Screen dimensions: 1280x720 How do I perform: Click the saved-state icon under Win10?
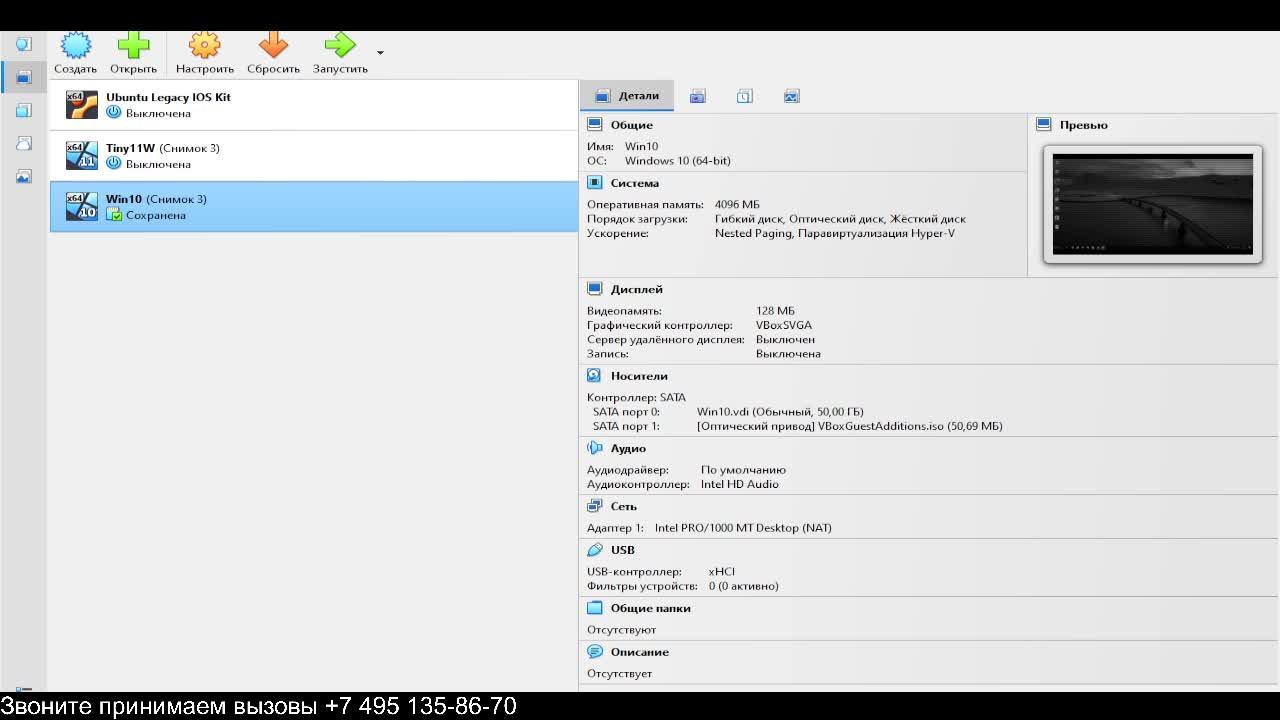point(114,215)
